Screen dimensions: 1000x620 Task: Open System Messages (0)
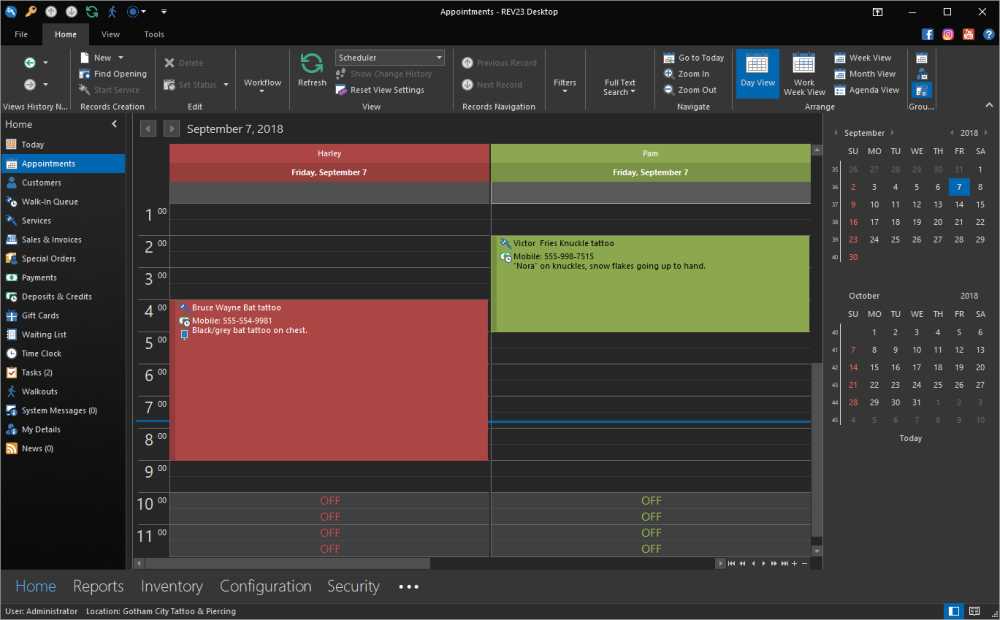[62, 411]
